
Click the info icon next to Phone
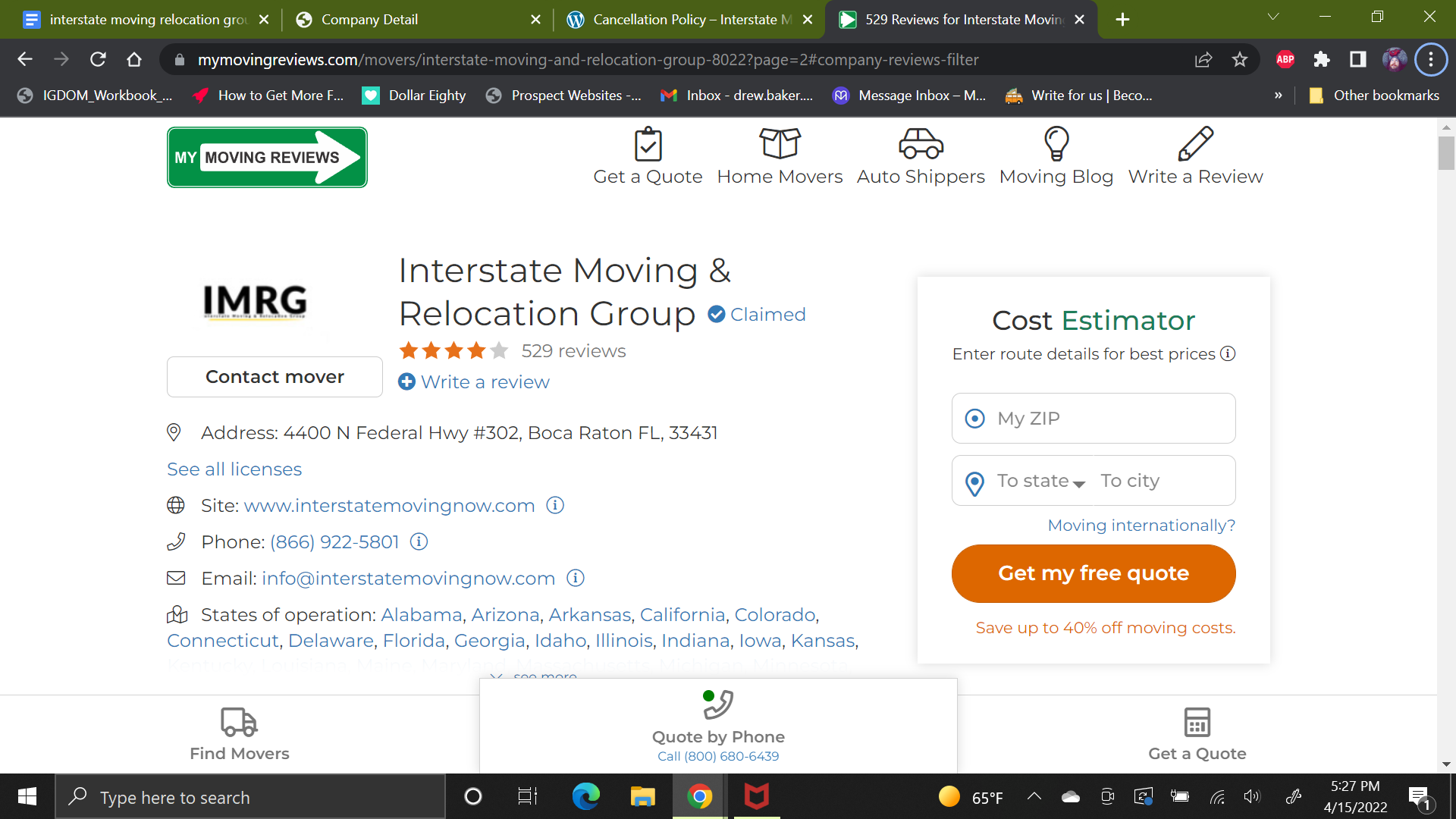point(419,541)
